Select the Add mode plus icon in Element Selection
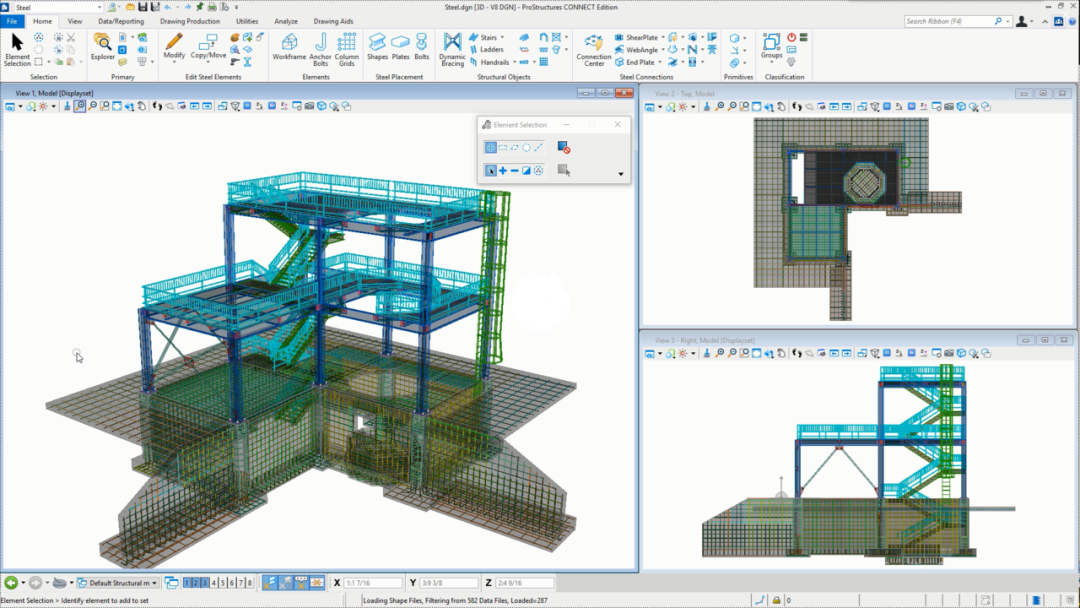 pos(503,170)
